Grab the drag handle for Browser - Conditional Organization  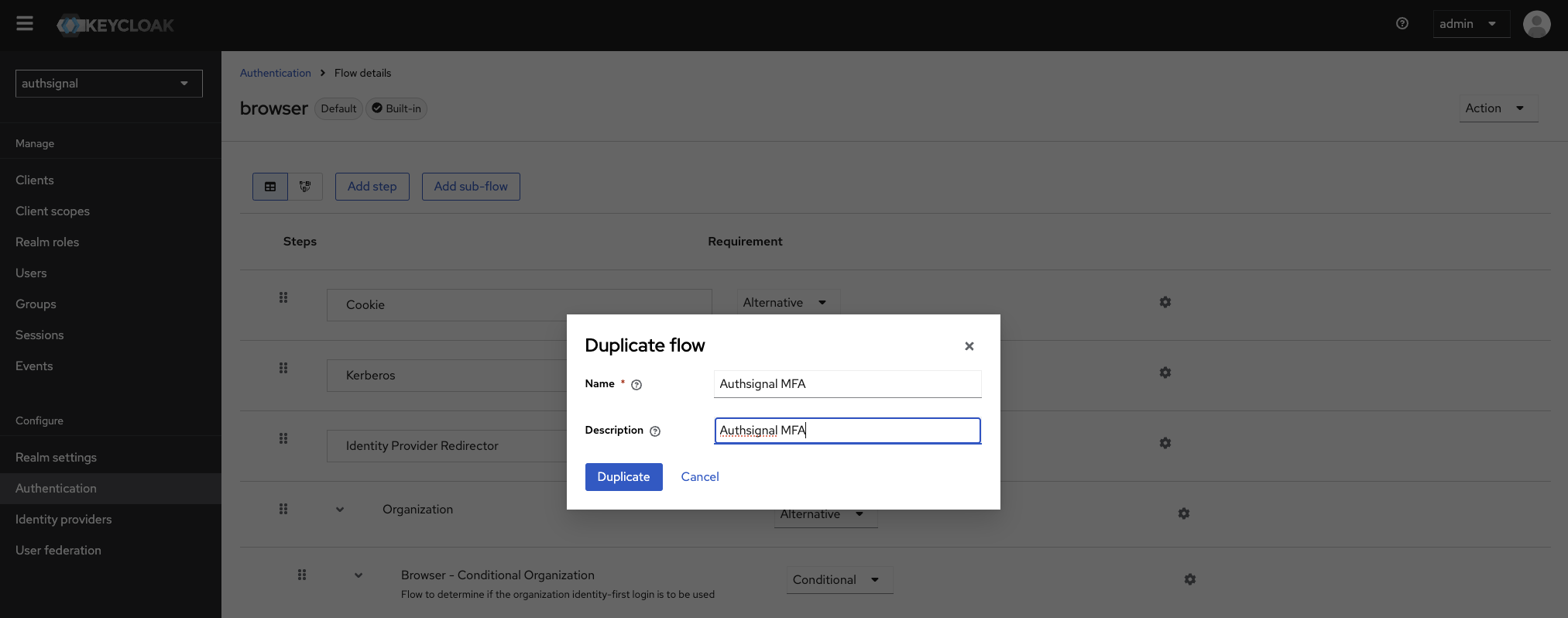tap(302, 575)
